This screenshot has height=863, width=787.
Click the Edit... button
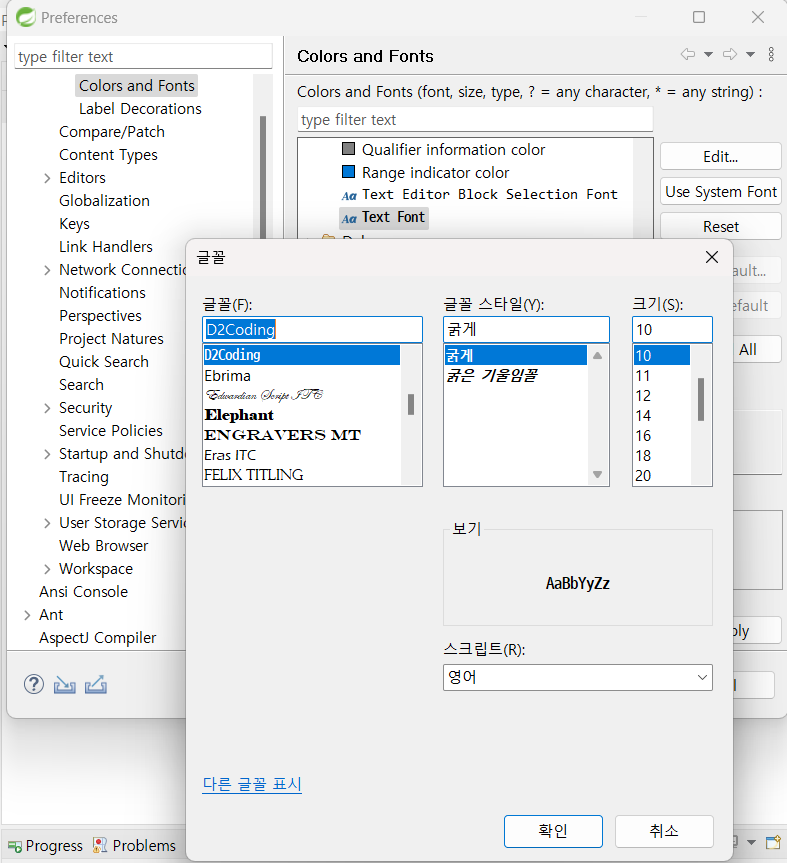720,156
